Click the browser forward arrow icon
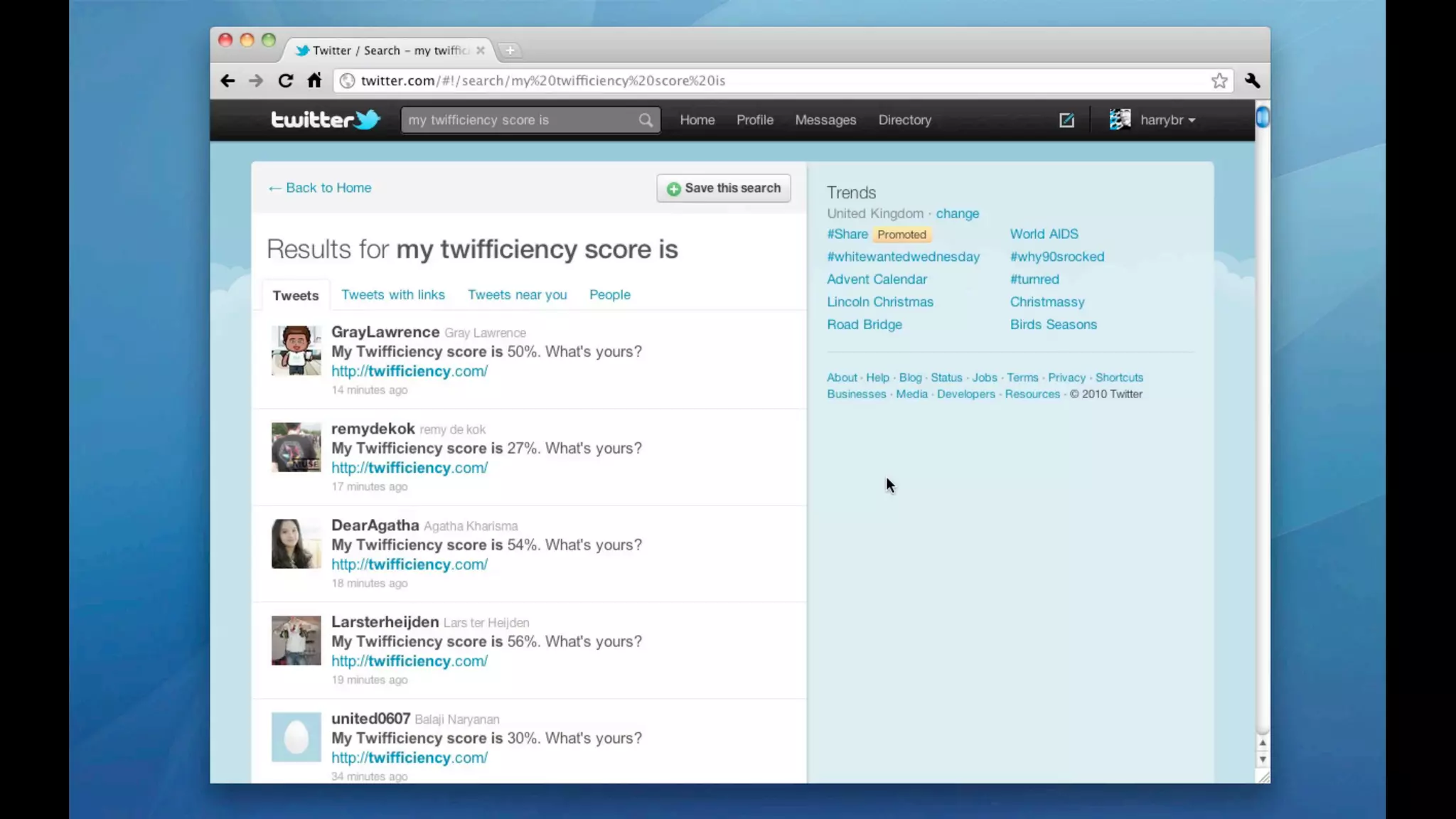Viewport: 1456px width, 819px height. tap(256, 81)
